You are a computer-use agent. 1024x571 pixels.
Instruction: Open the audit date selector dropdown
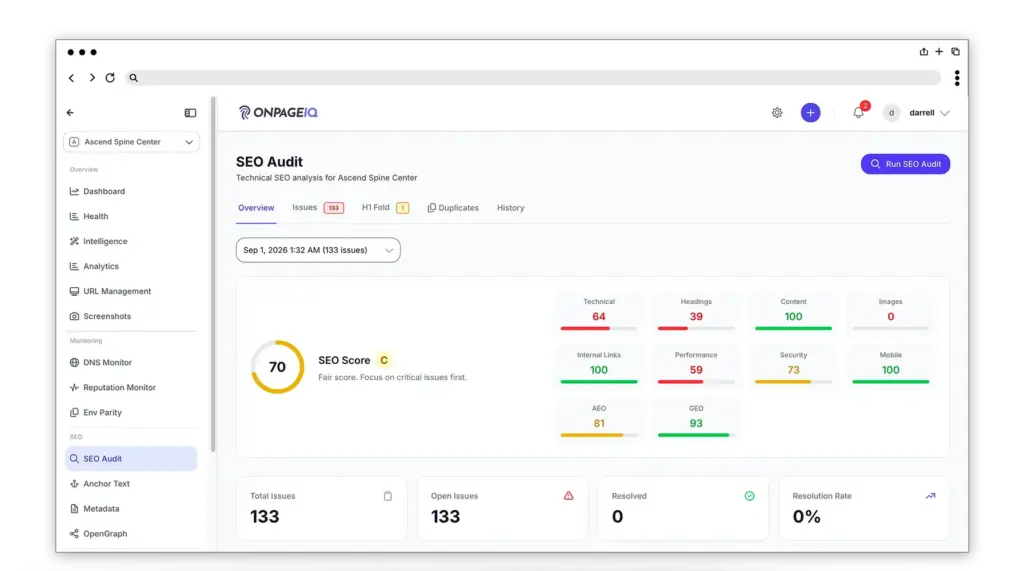pos(318,250)
